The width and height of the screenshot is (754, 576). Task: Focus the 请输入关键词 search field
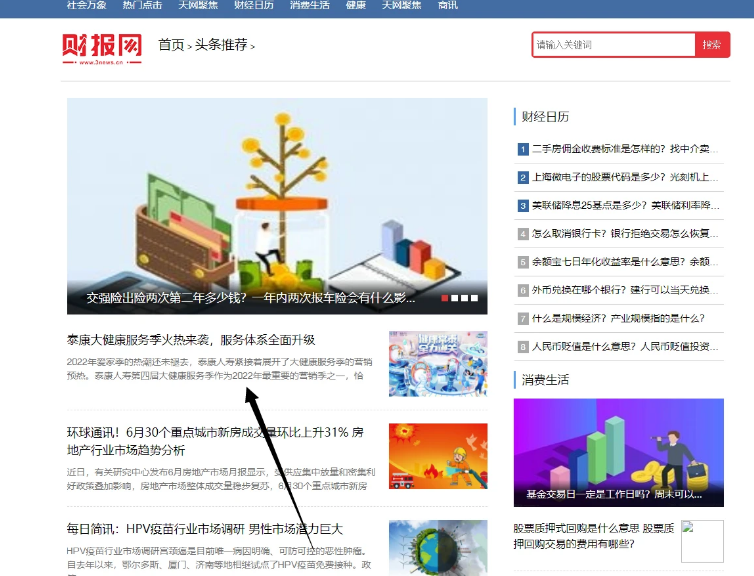(x=614, y=45)
